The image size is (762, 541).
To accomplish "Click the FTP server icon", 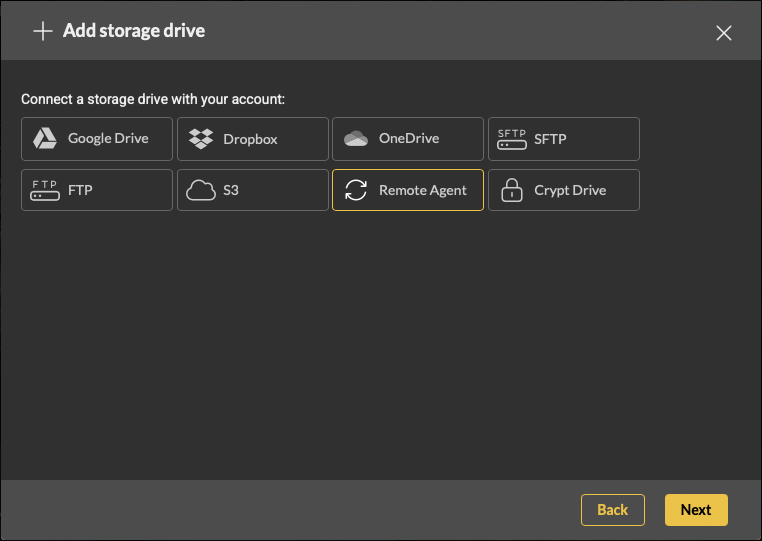I will (x=45, y=190).
